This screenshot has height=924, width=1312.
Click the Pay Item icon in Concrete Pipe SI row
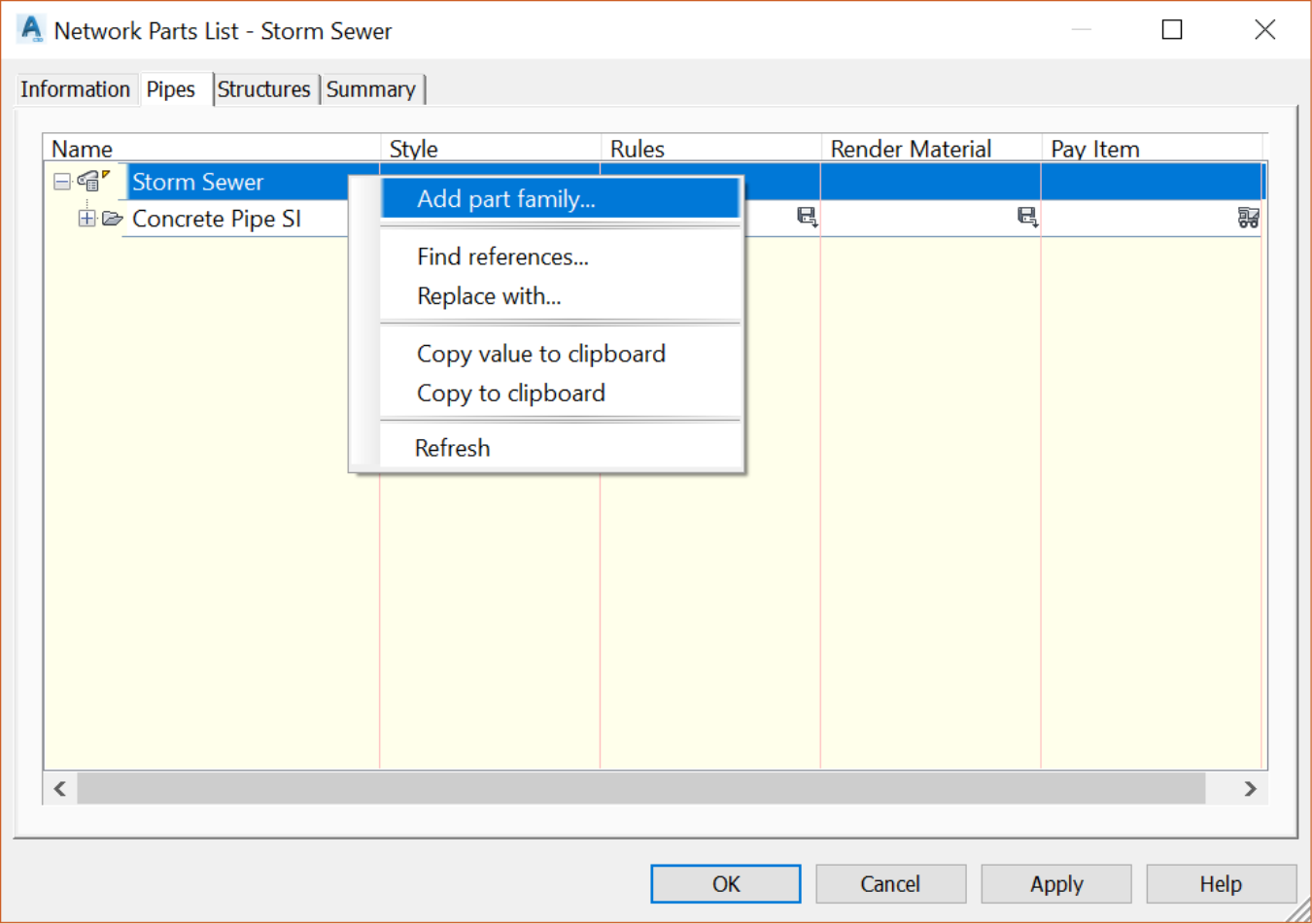(x=1248, y=218)
